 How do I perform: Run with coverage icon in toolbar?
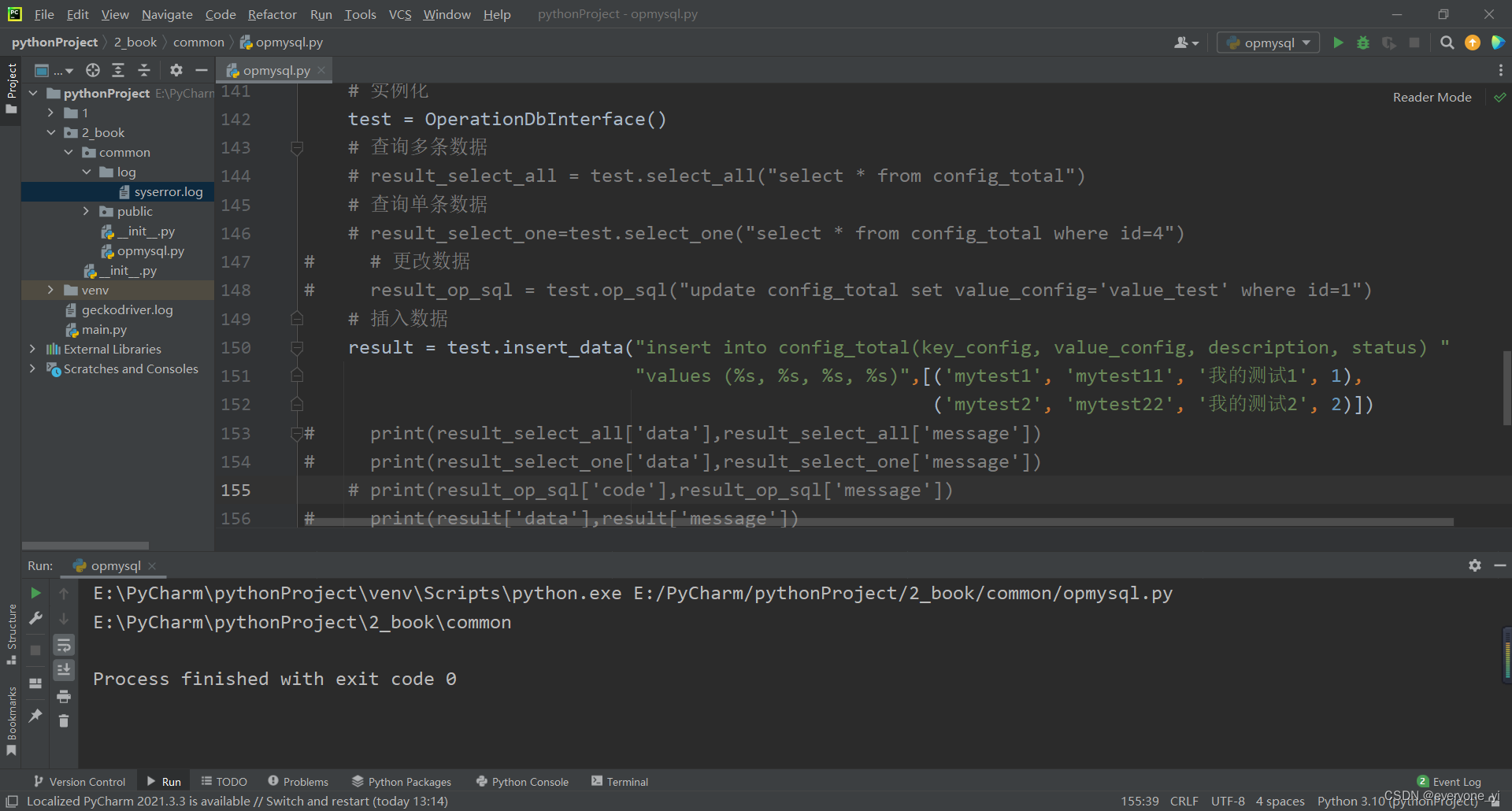click(x=1389, y=43)
